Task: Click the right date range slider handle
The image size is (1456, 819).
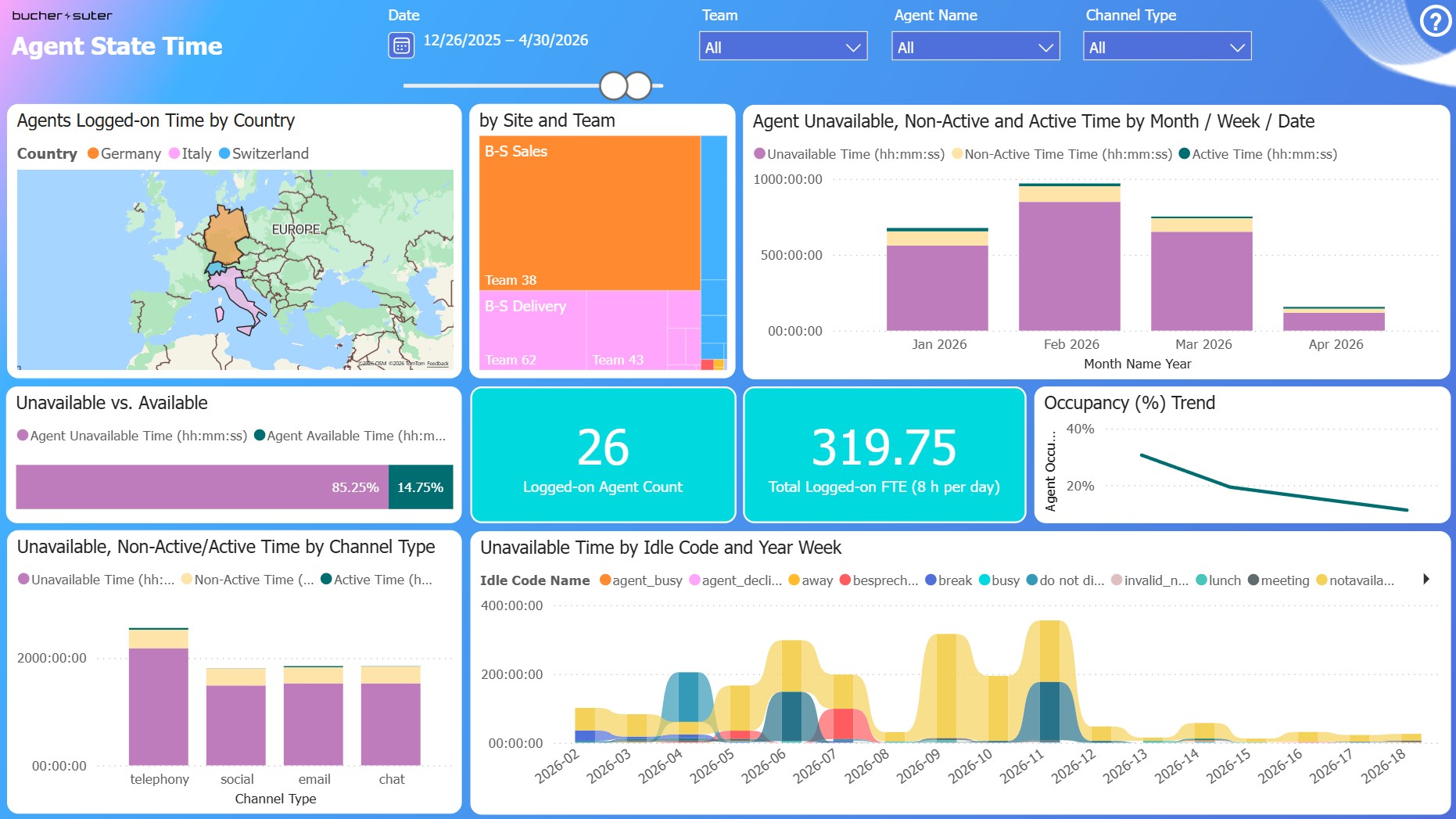Action: pos(639,85)
